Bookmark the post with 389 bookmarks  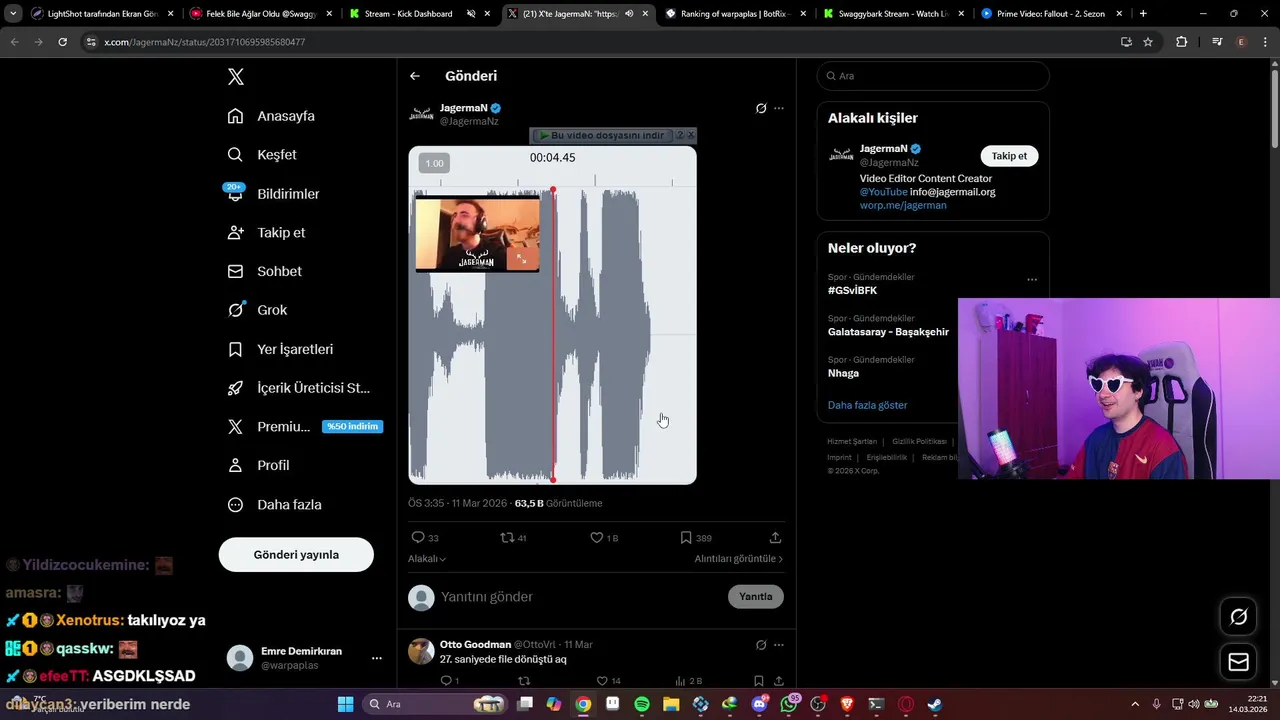686,538
